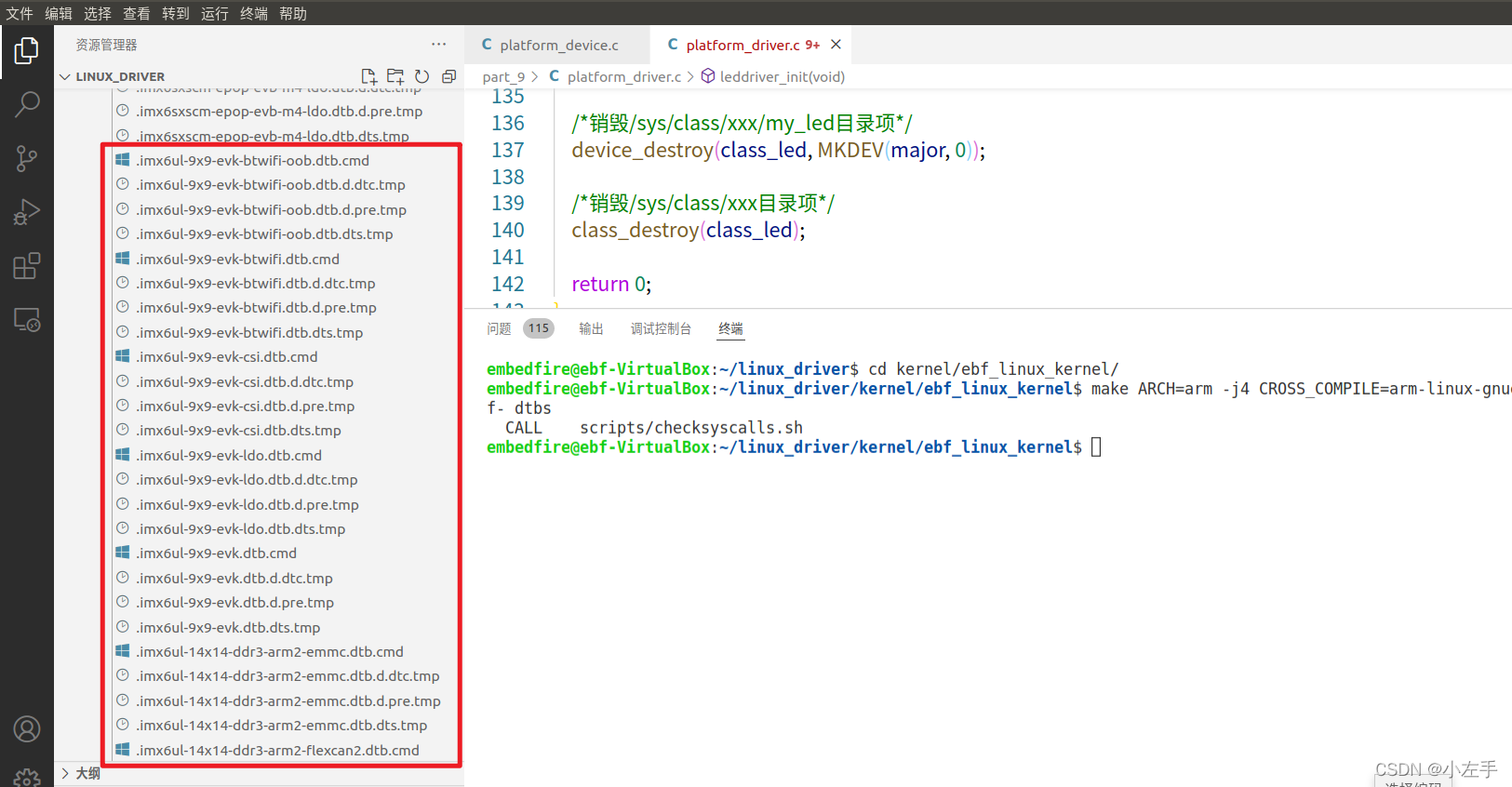1512x787 pixels.
Task: Open .imx6ul-14x14-ddr3-arm2-emmc.dtb.d.pre.tmp file
Action: point(287,700)
